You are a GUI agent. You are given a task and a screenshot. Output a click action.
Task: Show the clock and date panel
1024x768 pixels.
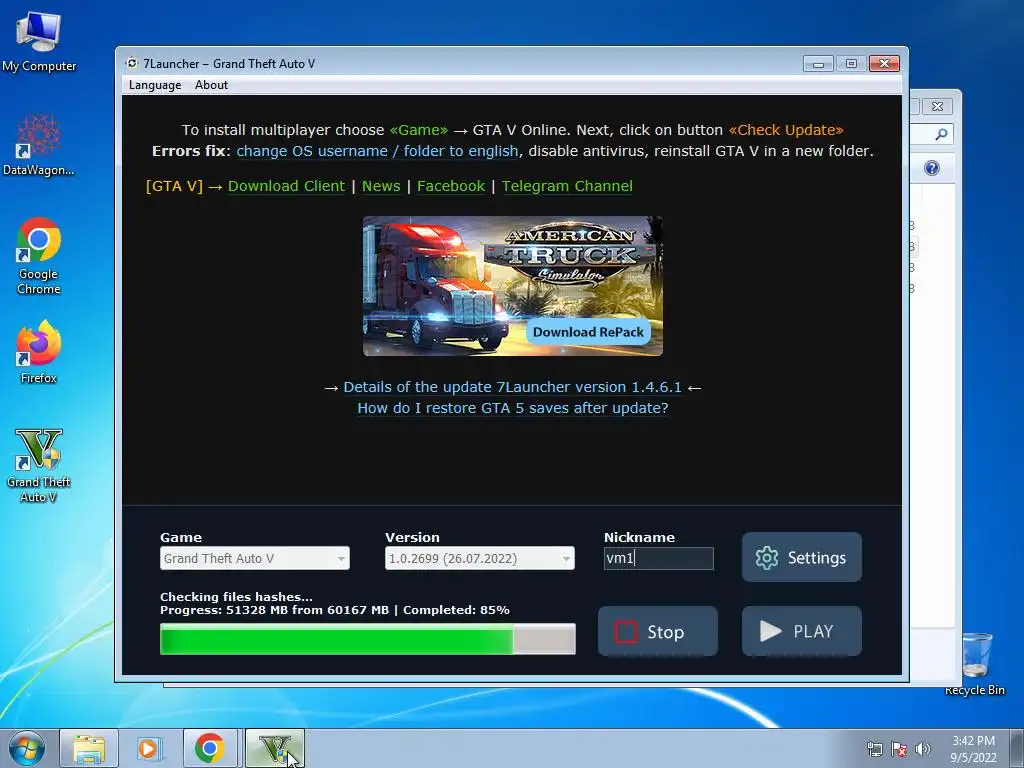coord(973,749)
